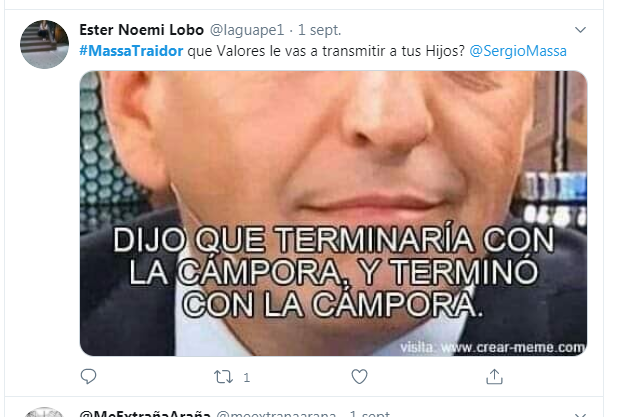Click the retweet count number 1
This screenshot has height=417, width=627.
(x=247, y=377)
